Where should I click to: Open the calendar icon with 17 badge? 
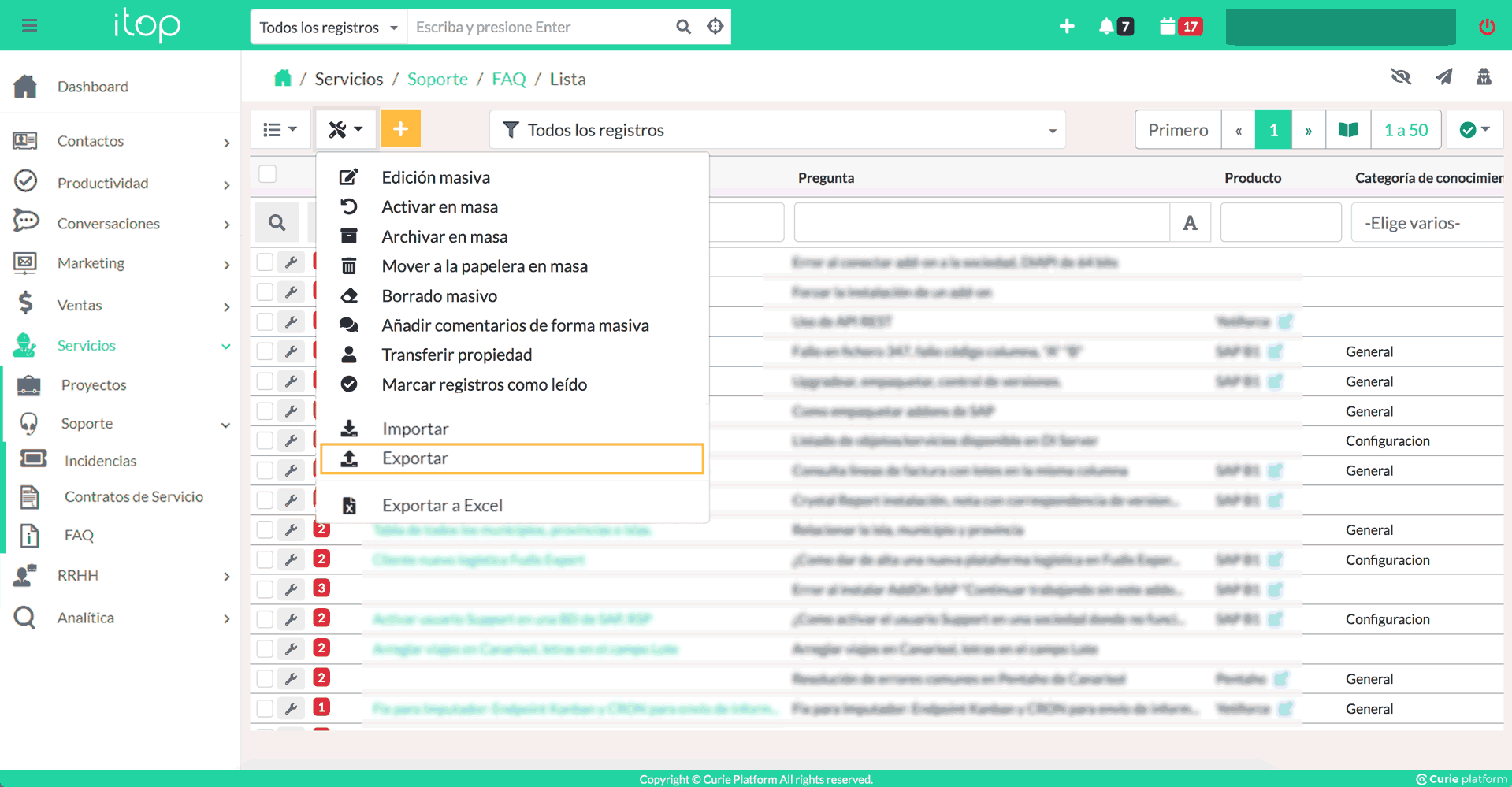click(1168, 27)
